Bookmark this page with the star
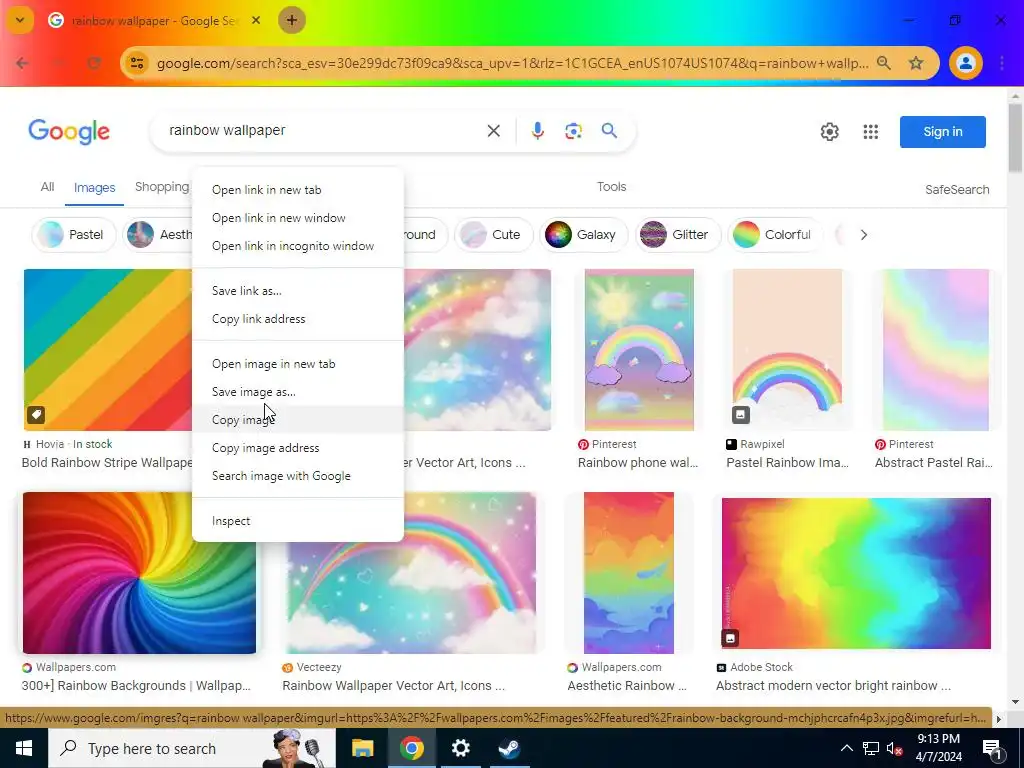This screenshot has height=768, width=1024. [916, 63]
